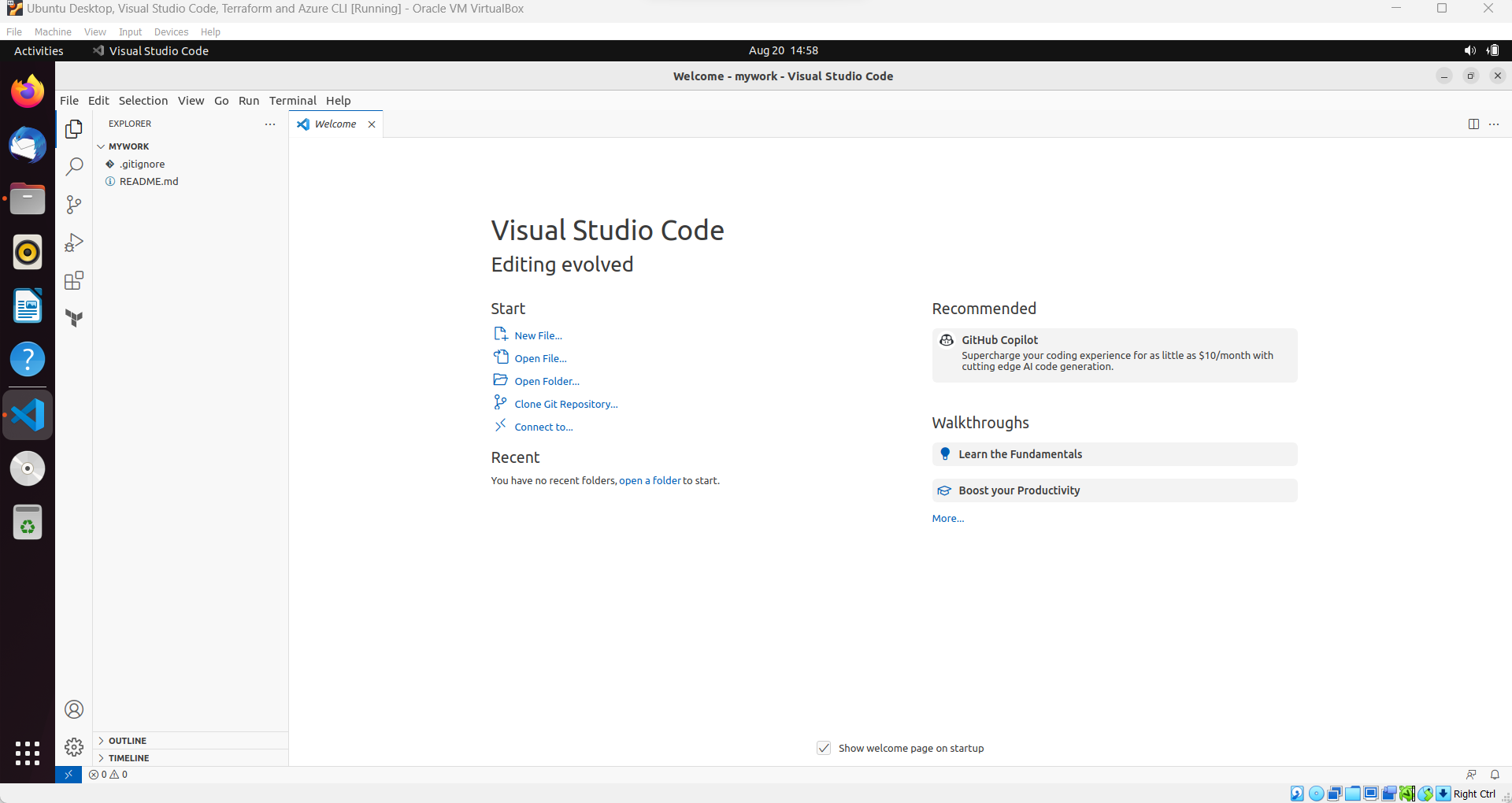Click the Clone Git Repository link

565,403
